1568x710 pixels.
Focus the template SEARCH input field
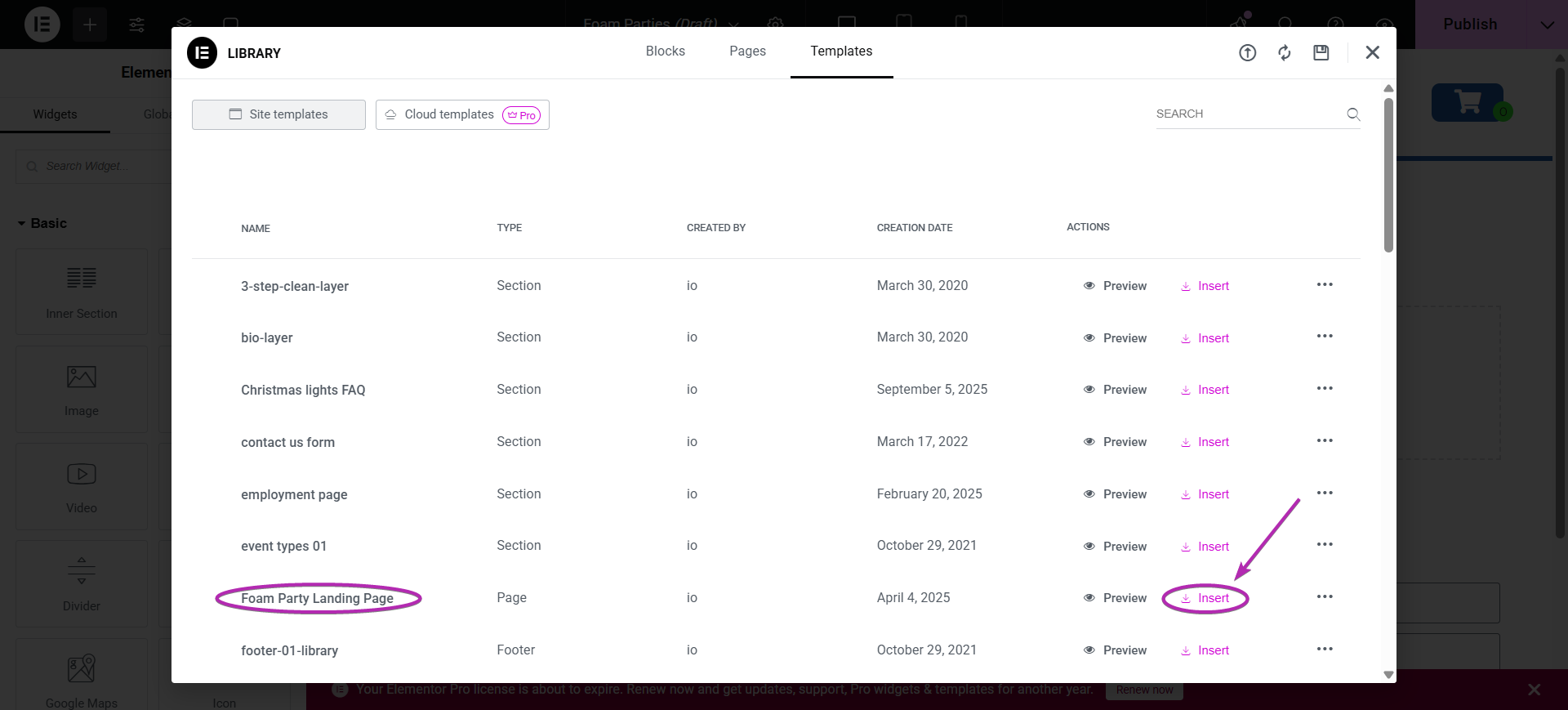point(1245,114)
